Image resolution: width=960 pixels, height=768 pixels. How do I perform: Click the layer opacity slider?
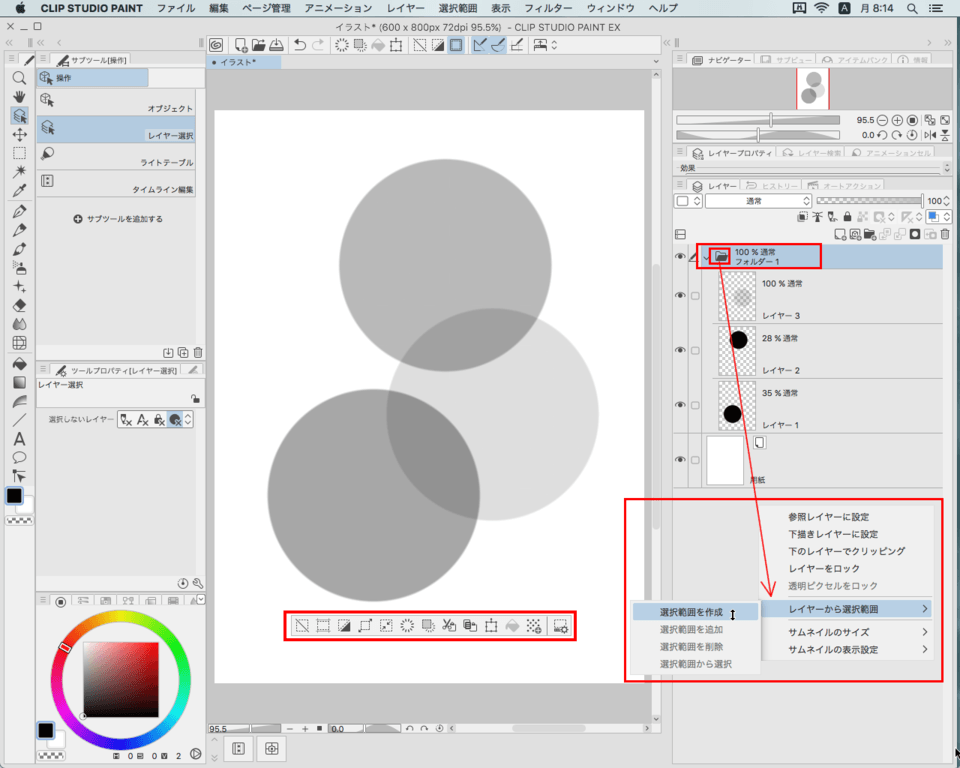869,201
